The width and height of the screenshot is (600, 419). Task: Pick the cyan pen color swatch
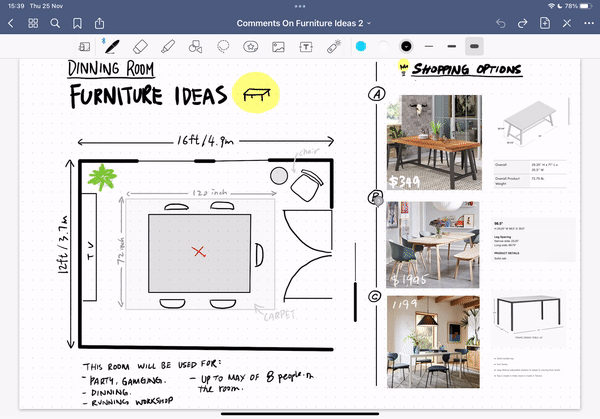coord(362,46)
